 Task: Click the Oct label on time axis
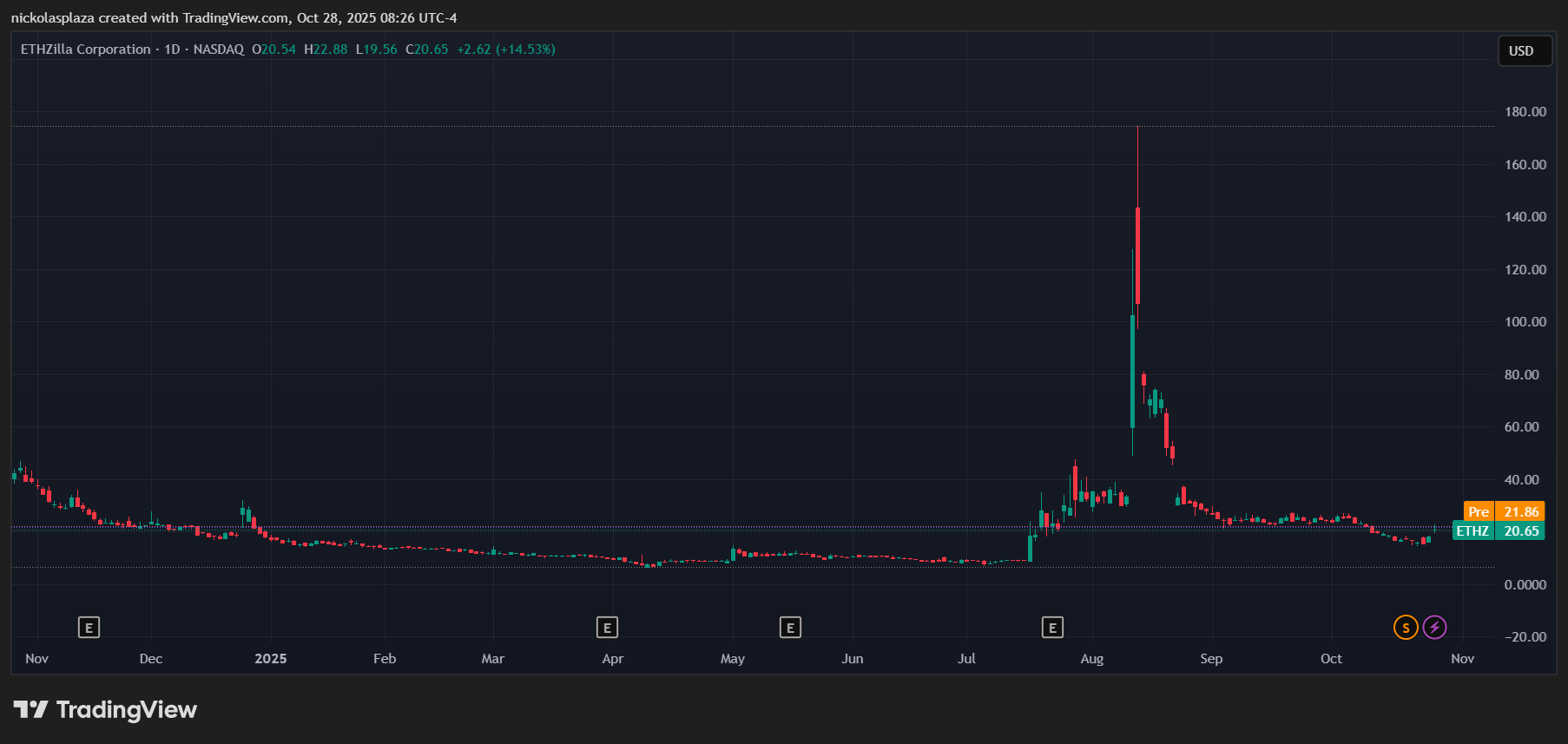pyautogui.click(x=1331, y=659)
